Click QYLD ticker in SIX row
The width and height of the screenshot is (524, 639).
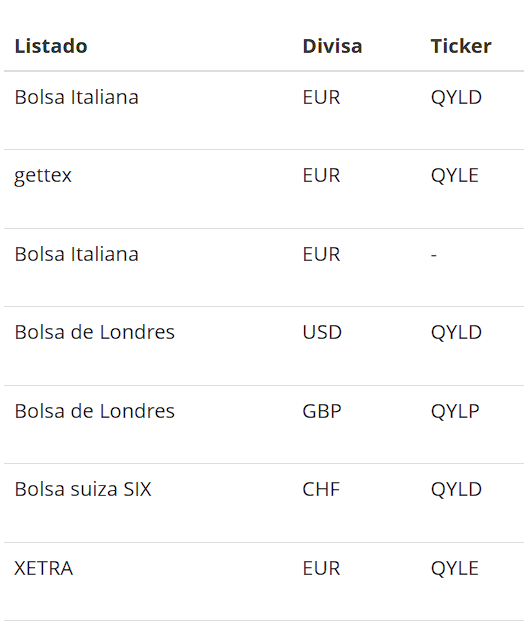click(456, 490)
